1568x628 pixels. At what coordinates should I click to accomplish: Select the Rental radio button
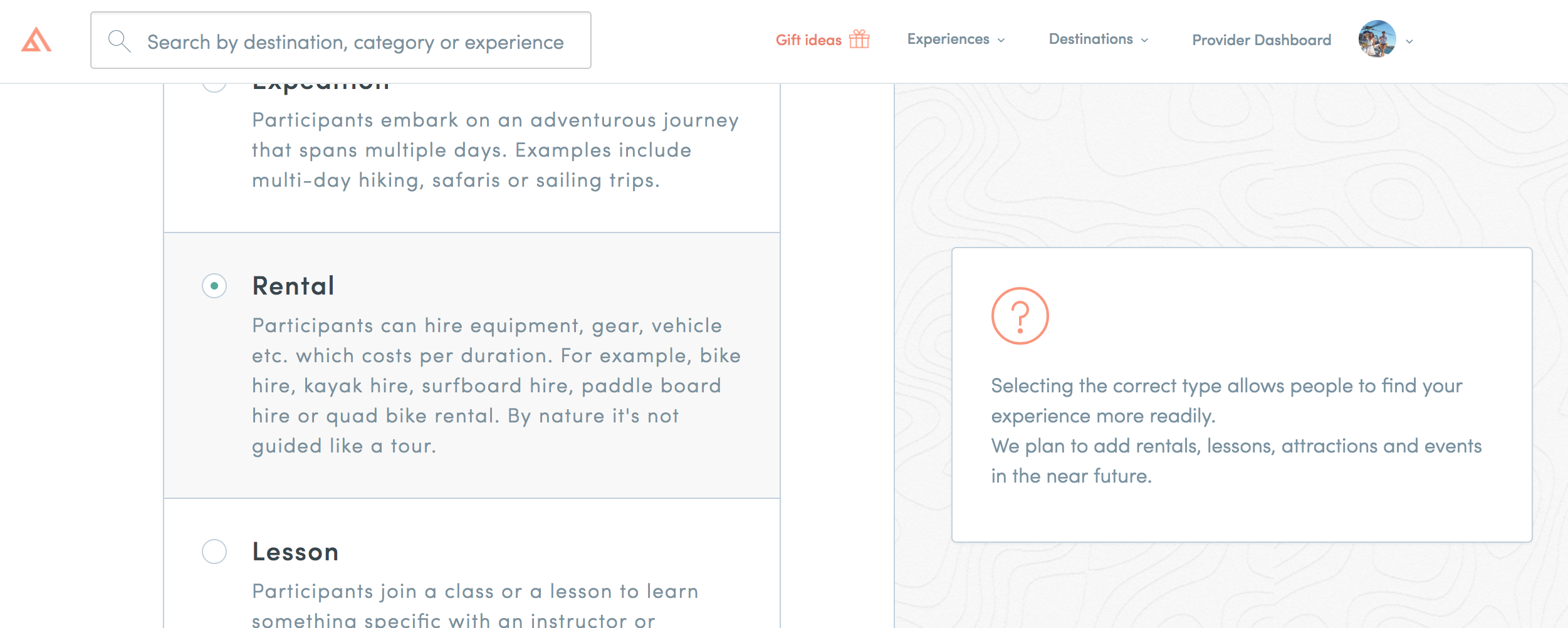tap(214, 286)
